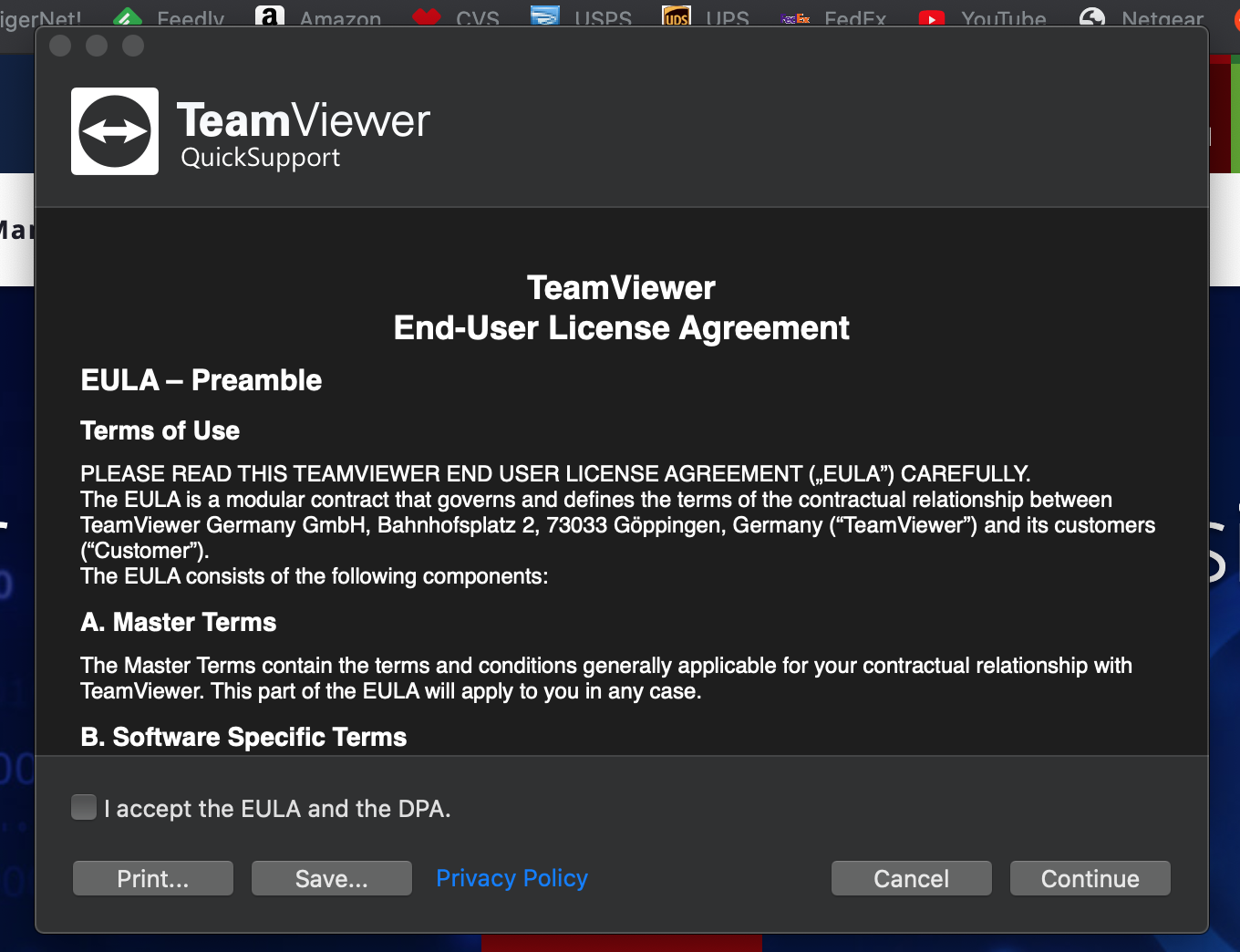Viewport: 1240px width, 952px height.
Task: Open the FedEx bookmark in the browser
Action: [833, 17]
